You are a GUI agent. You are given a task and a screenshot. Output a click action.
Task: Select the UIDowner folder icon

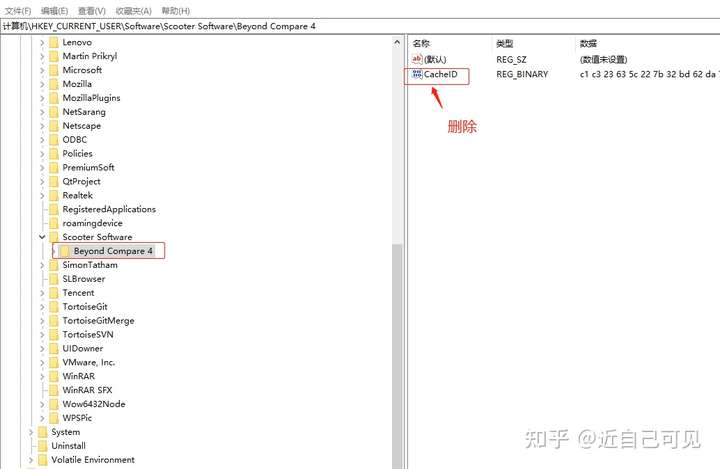click(54, 348)
